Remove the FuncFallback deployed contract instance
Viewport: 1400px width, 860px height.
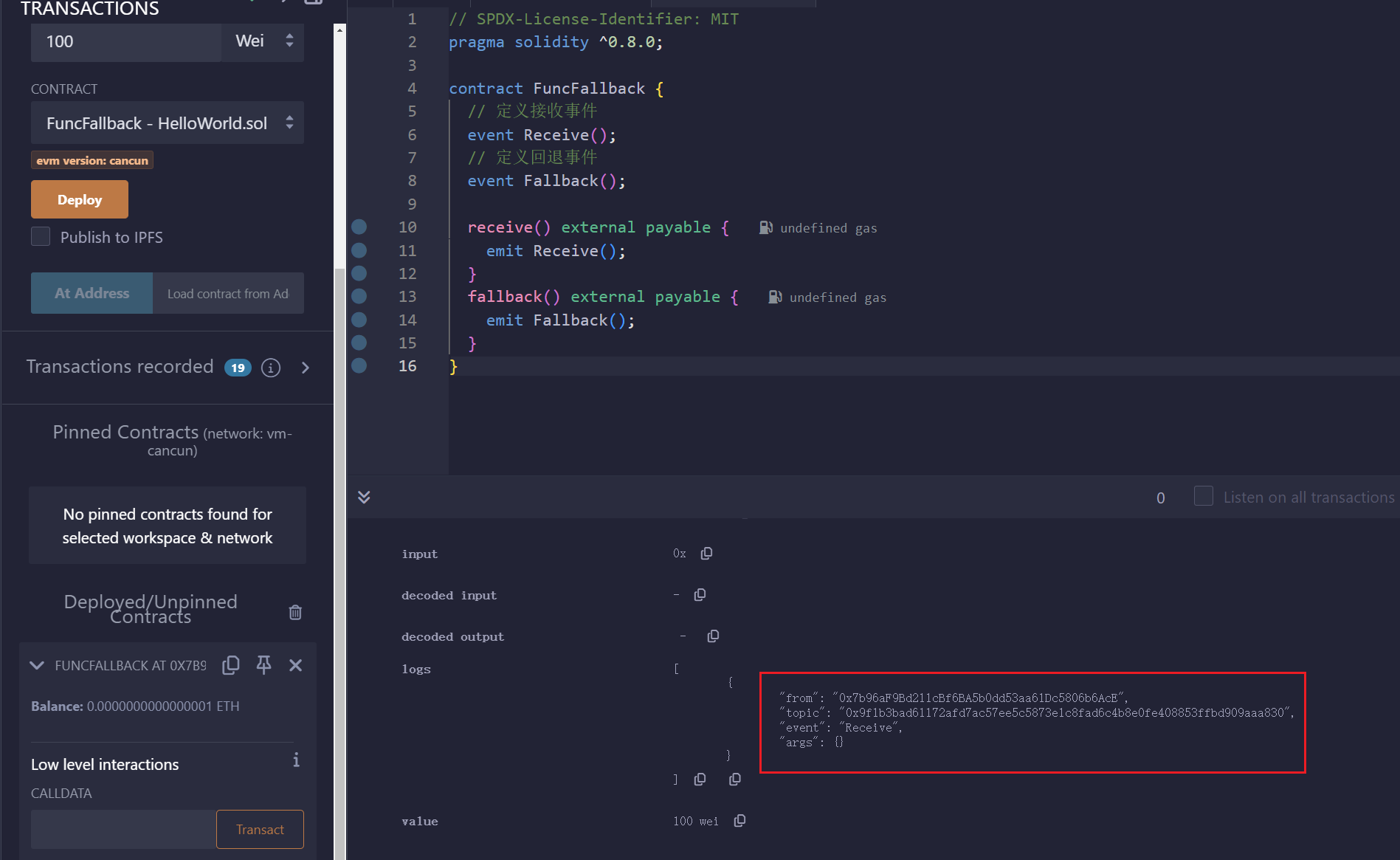tap(295, 665)
